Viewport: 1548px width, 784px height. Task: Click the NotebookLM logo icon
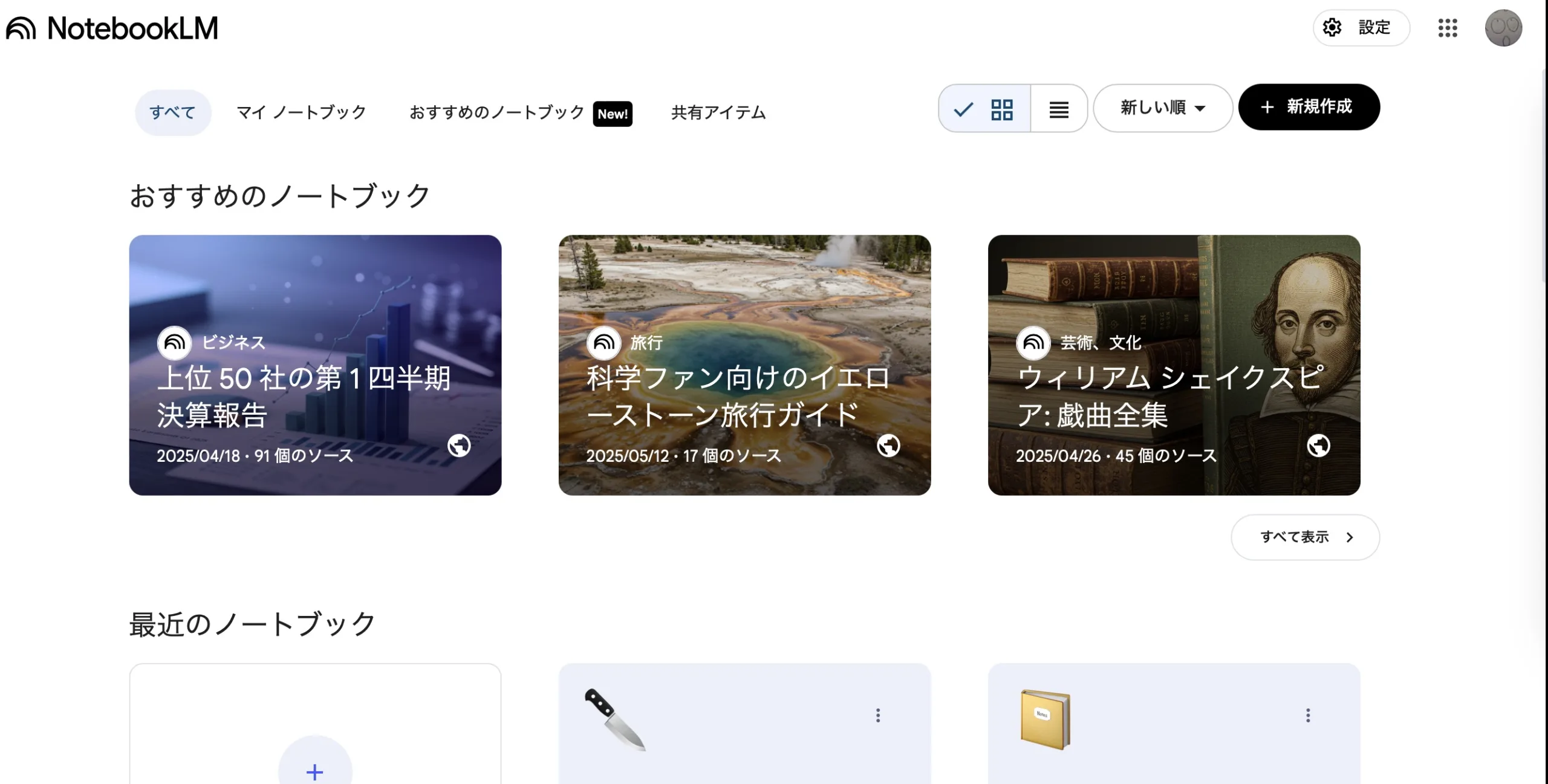pos(21,28)
